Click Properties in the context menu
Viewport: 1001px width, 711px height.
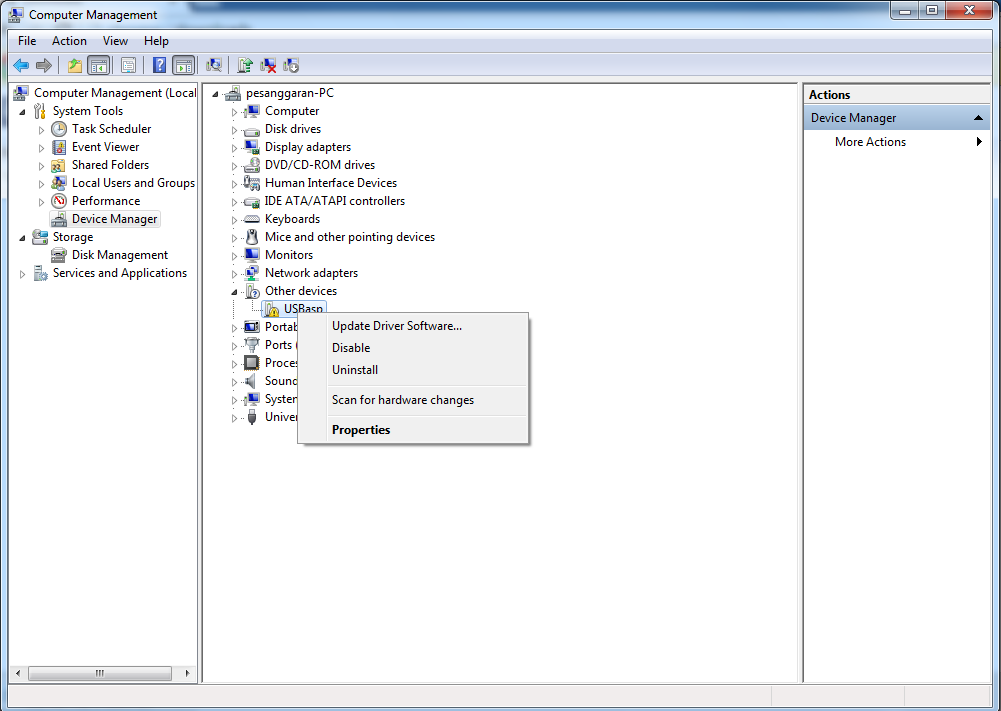(x=361, y=429)
